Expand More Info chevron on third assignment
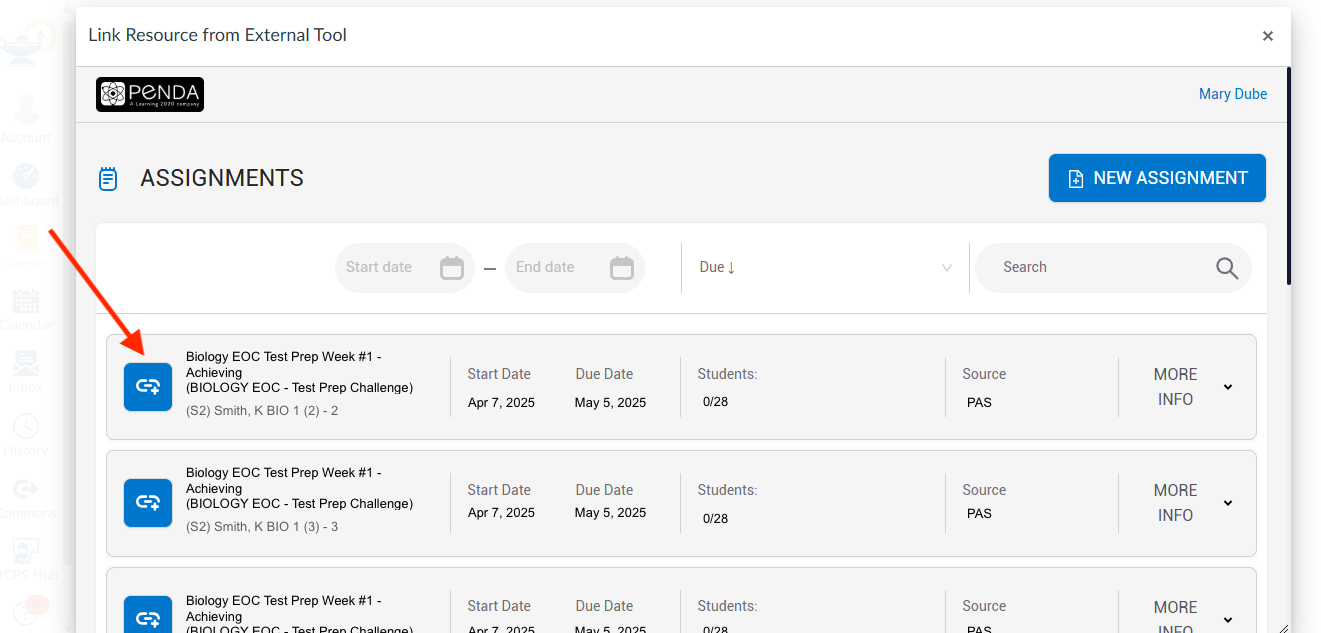1321x633 pixels. click(1228, 619)
